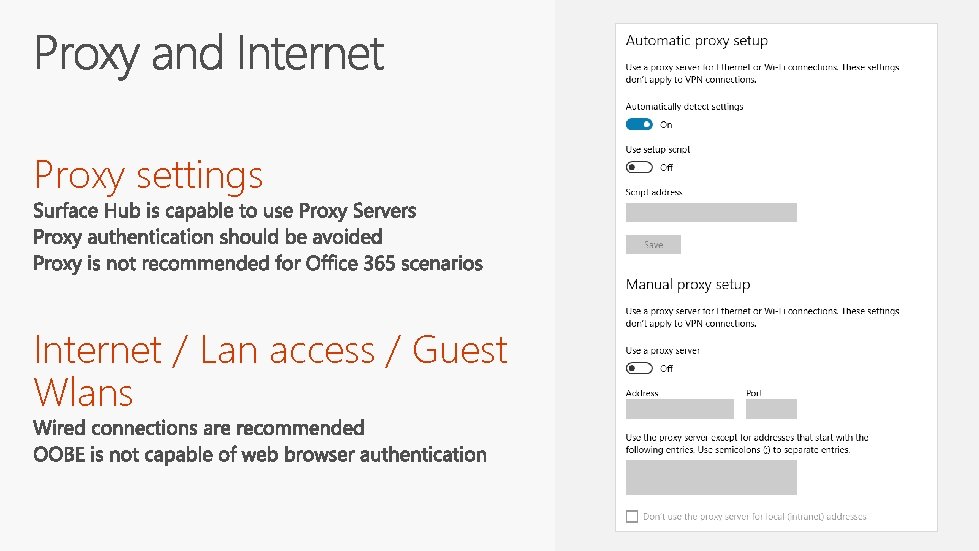Image resolution: width=979 pixels, height=551 pixels.
Task: Click the Office 365 scenarios recommendation line
Action: tap(257, 264)
